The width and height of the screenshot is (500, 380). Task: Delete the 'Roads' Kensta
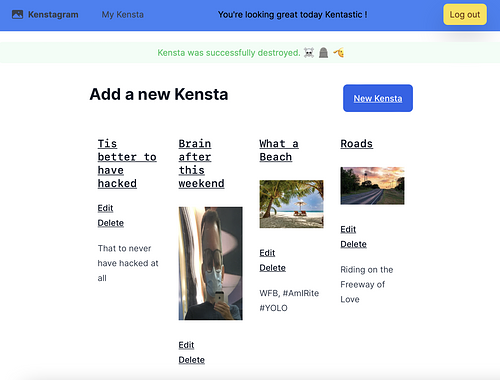tap(353, 244)
